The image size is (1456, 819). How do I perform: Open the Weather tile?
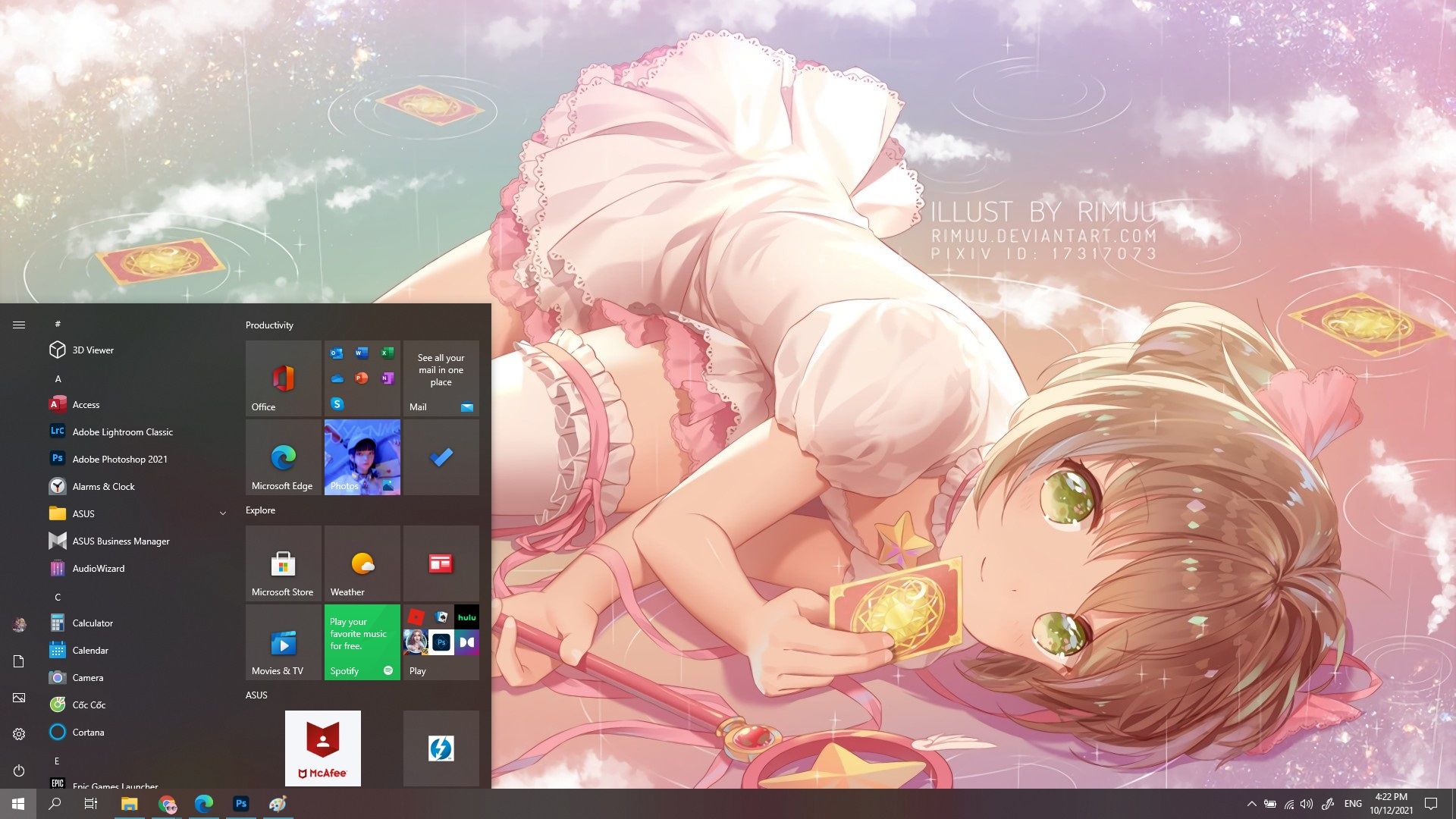tap(362, 563)
